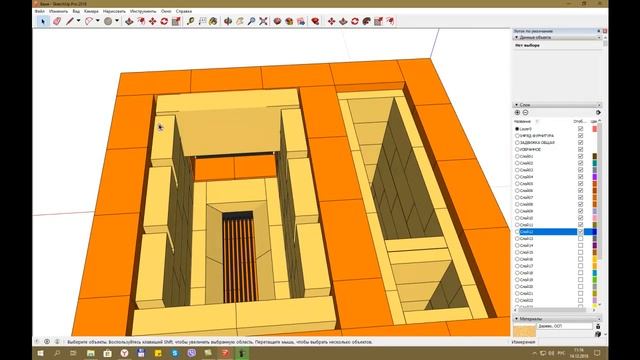Collapse the Материалы panel section
640x360 pixels.
pyautogui.click(x=516, y=318)
